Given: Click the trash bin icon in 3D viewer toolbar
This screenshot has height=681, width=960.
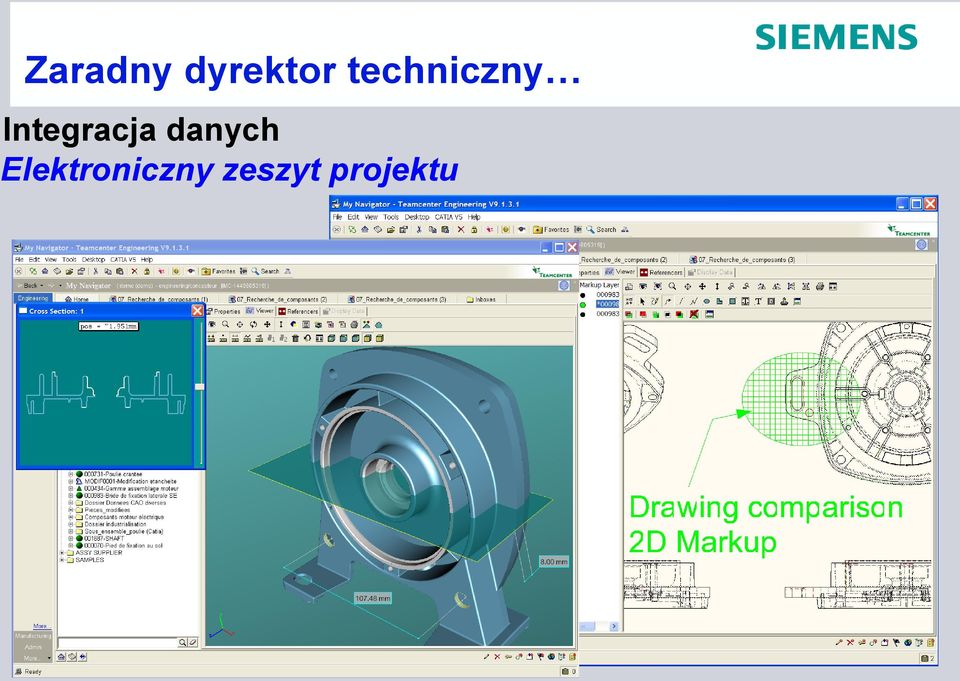Looking at the screenshot, I should coord(294,338).
